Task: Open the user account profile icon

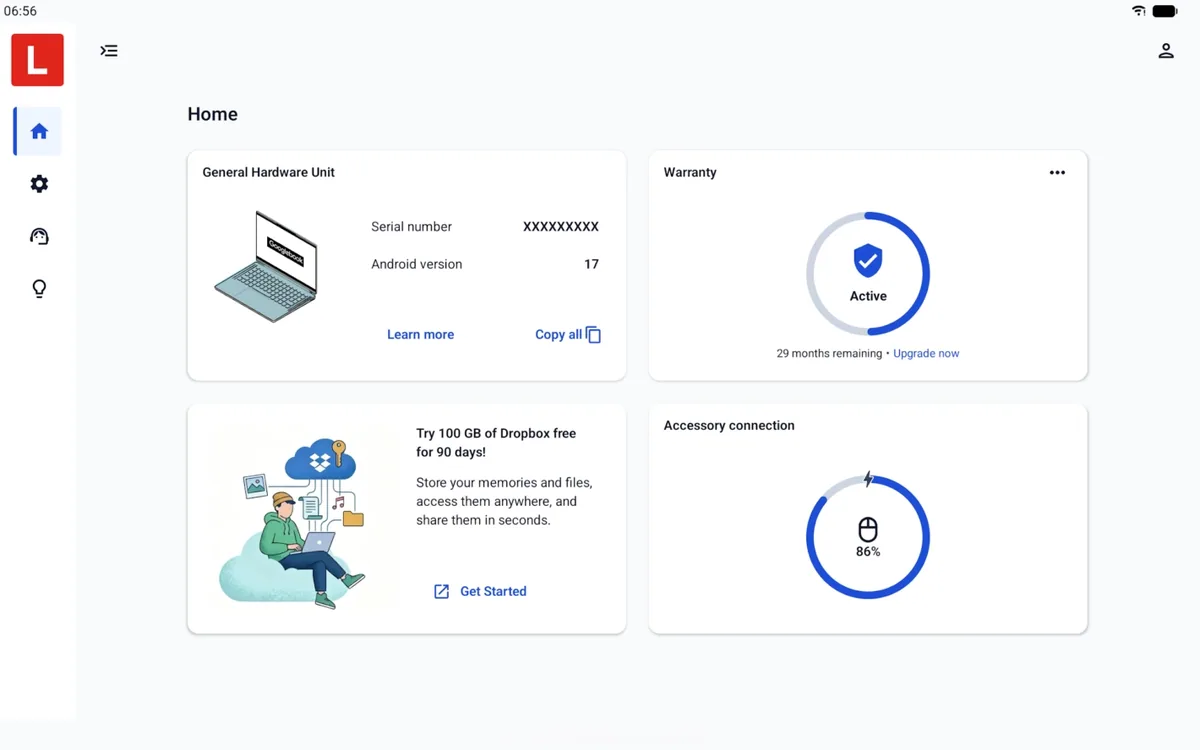Action: tap(1166, 51)
